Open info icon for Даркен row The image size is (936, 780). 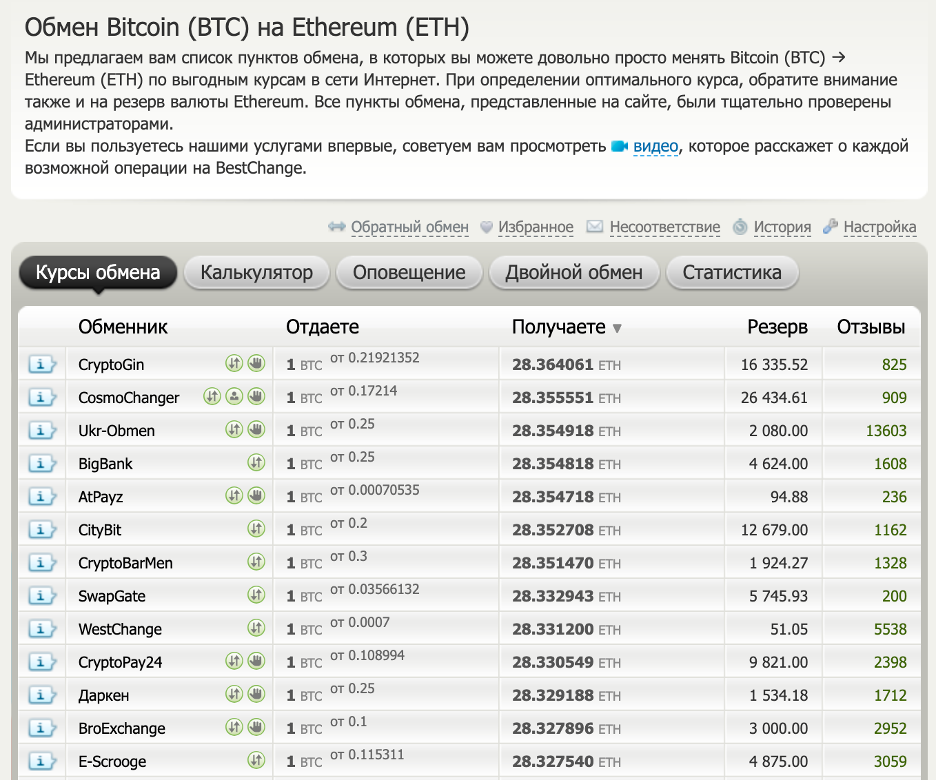pyautogui.click(x=42, y=695)
